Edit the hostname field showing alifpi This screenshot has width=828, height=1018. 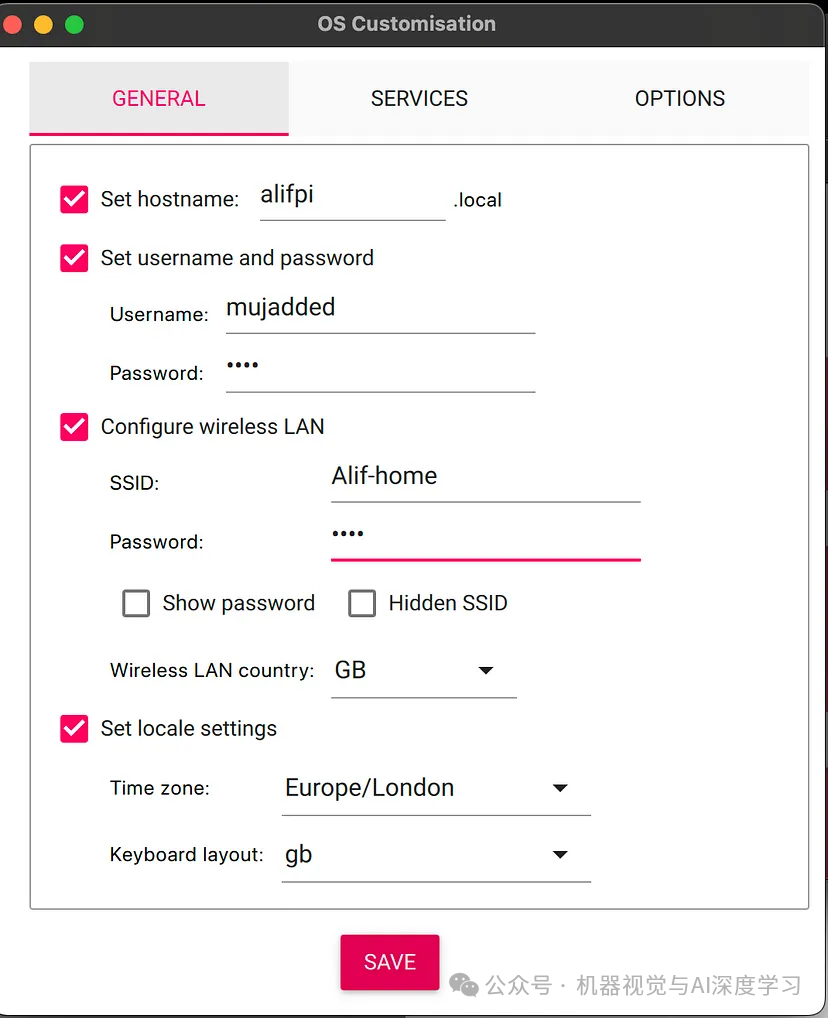click(350, 195)
